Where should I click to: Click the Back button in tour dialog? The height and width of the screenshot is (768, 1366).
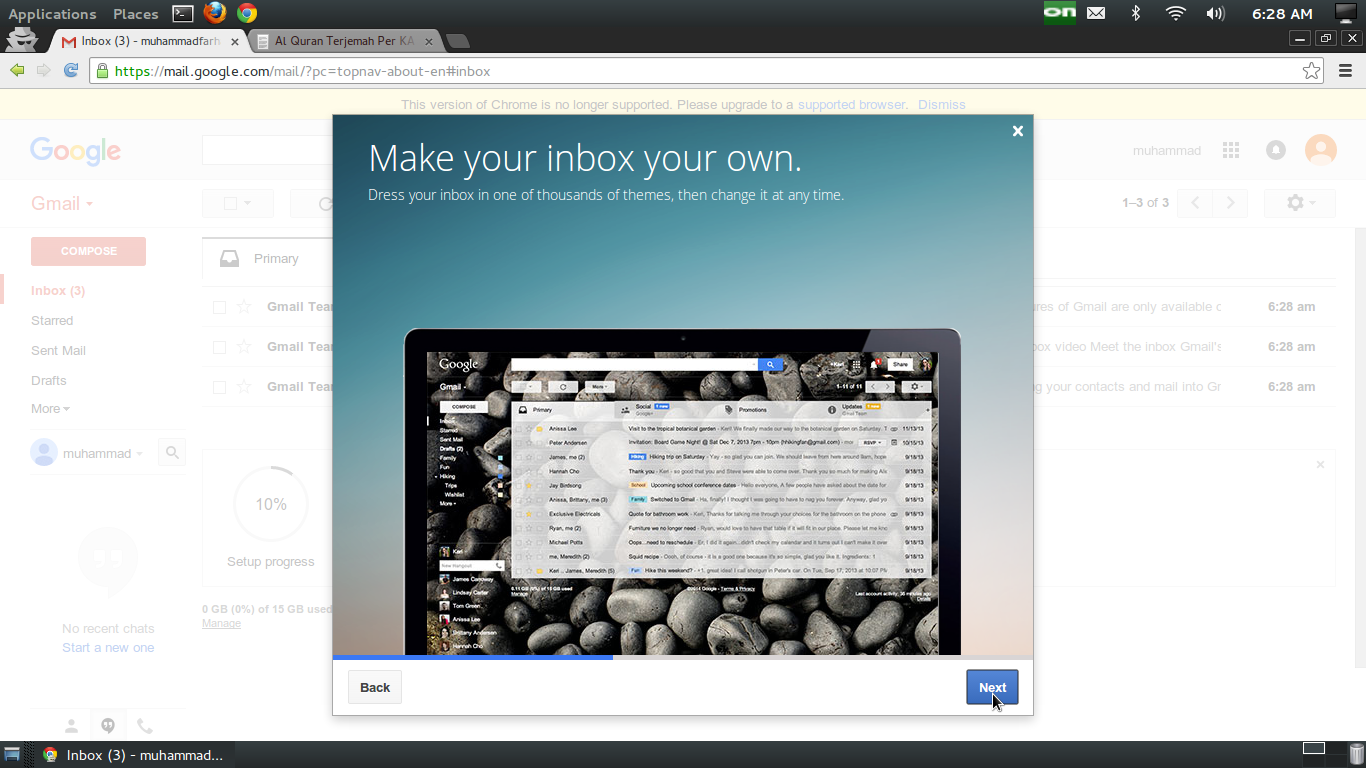pyautogui.click(x=375, y=687)
